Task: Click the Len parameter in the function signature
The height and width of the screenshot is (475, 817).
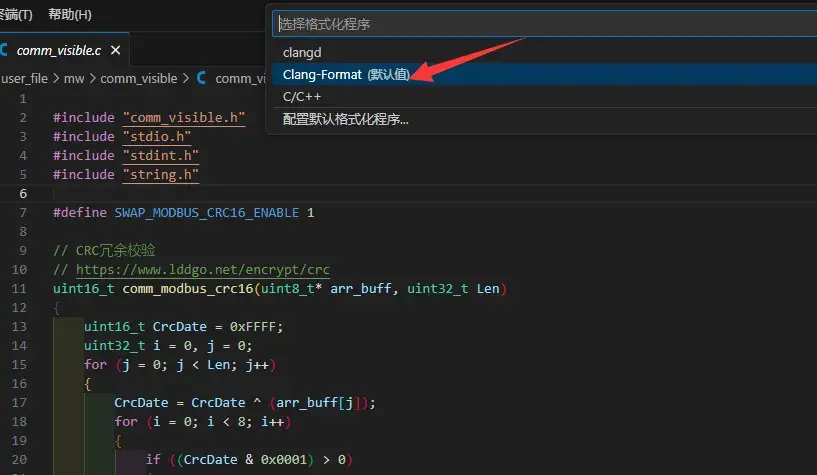Action: click(488, 289)
